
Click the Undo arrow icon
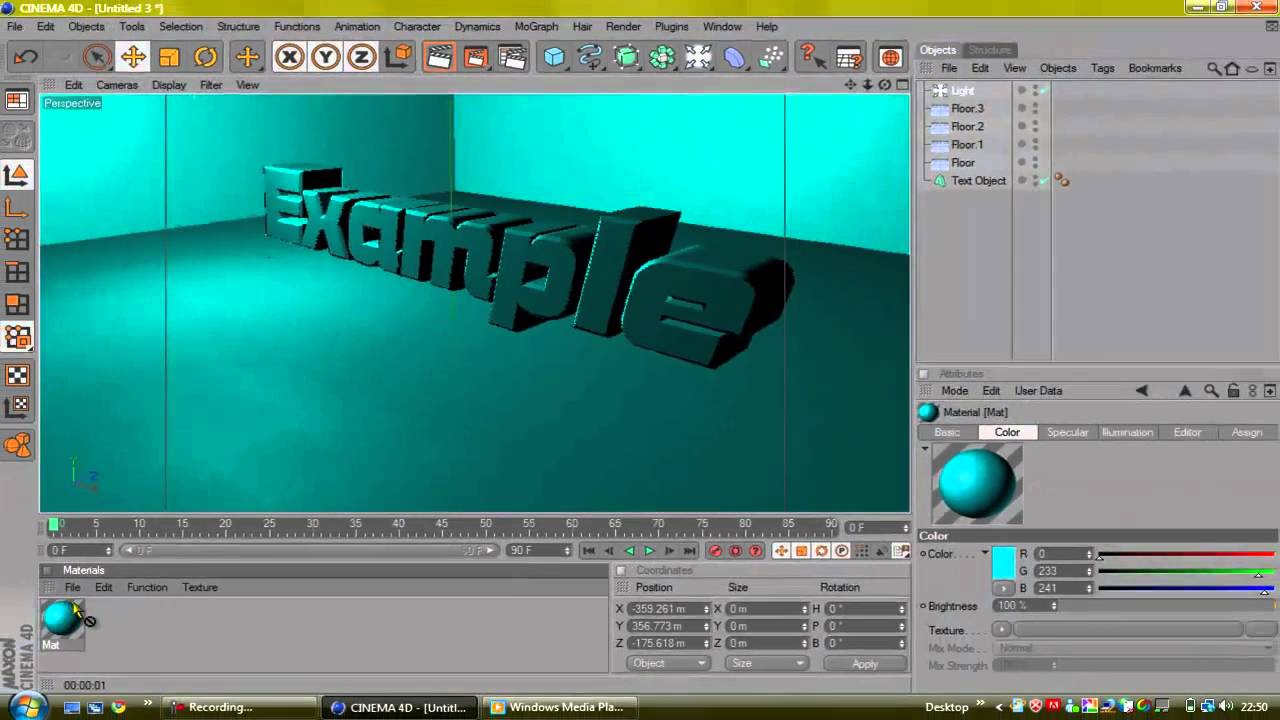coord(26,57)
